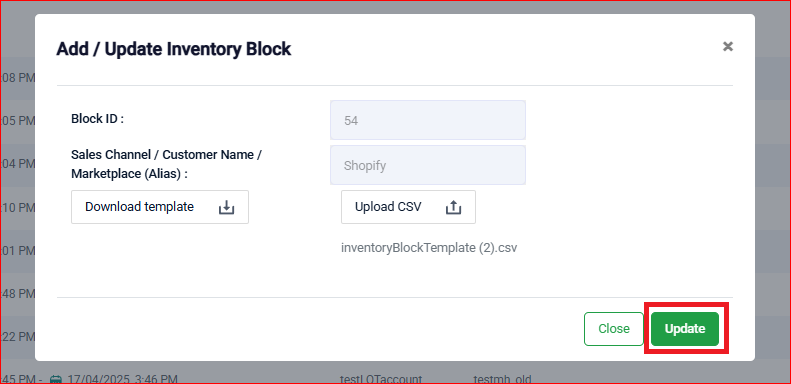Click the Download template button label
Image resolution: width=791 pixels, height=384 pixels.
pos(139,207)
